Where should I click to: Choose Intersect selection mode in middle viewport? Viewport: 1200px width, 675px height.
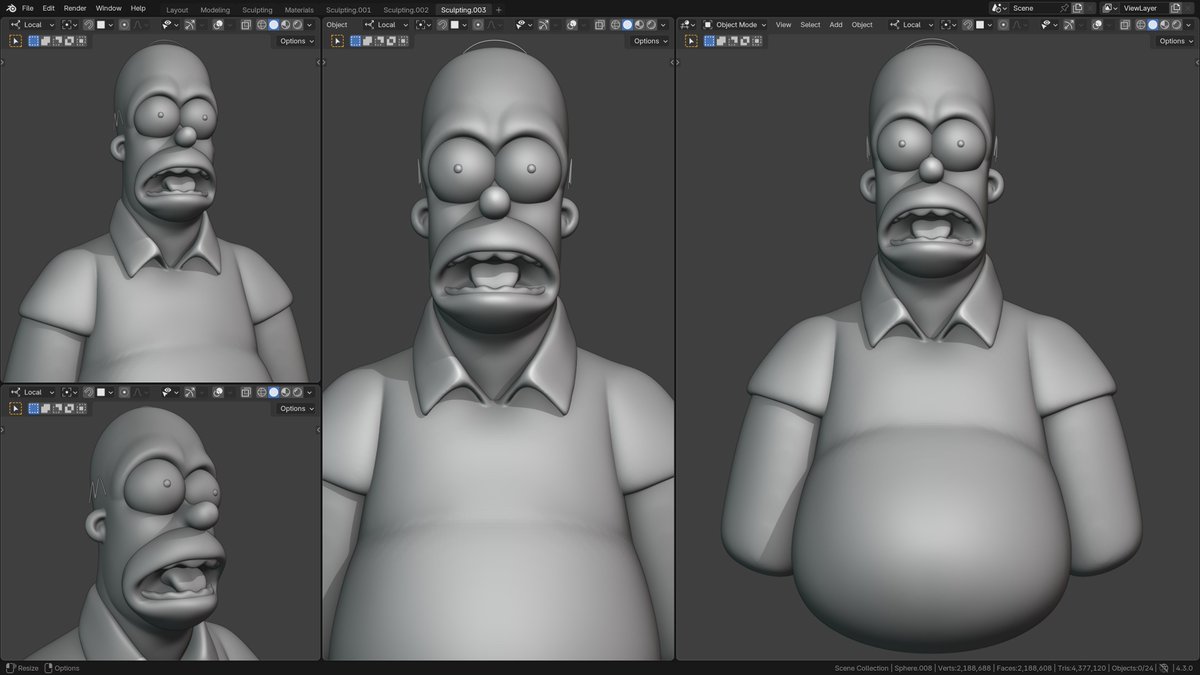coord(403,41)
